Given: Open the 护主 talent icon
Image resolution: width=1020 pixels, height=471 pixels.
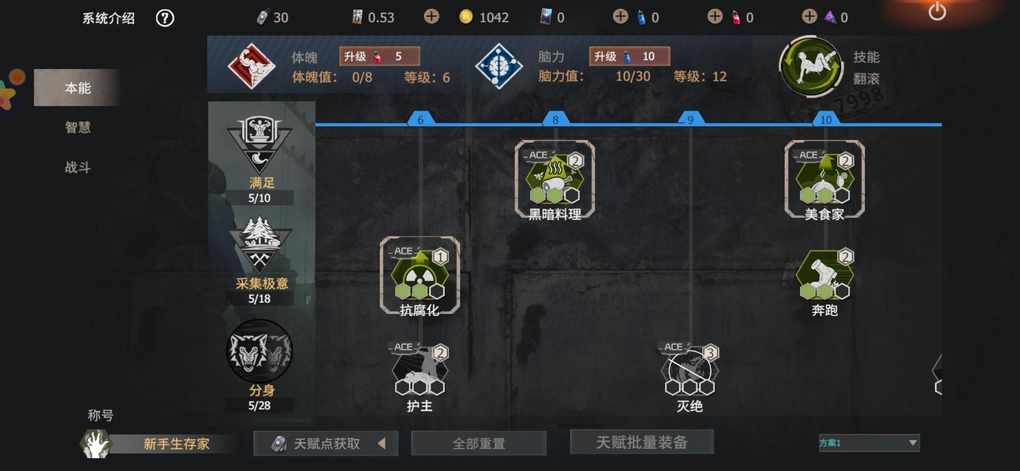Looking at the screenshot, I should (420, 372).
